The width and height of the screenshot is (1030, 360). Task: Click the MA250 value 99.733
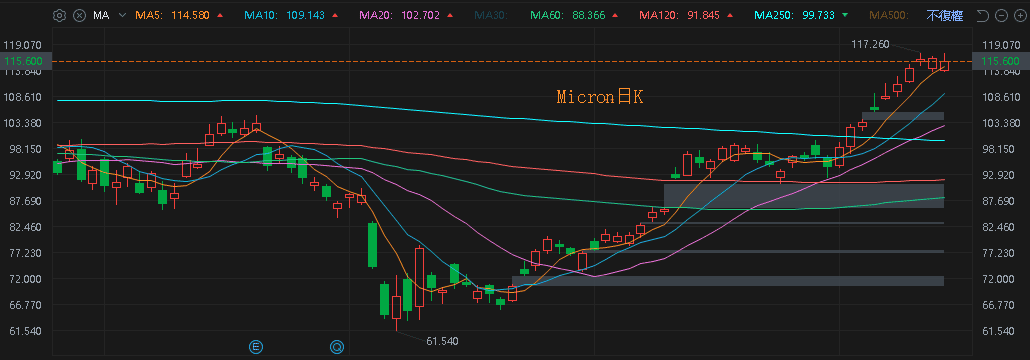817,15
